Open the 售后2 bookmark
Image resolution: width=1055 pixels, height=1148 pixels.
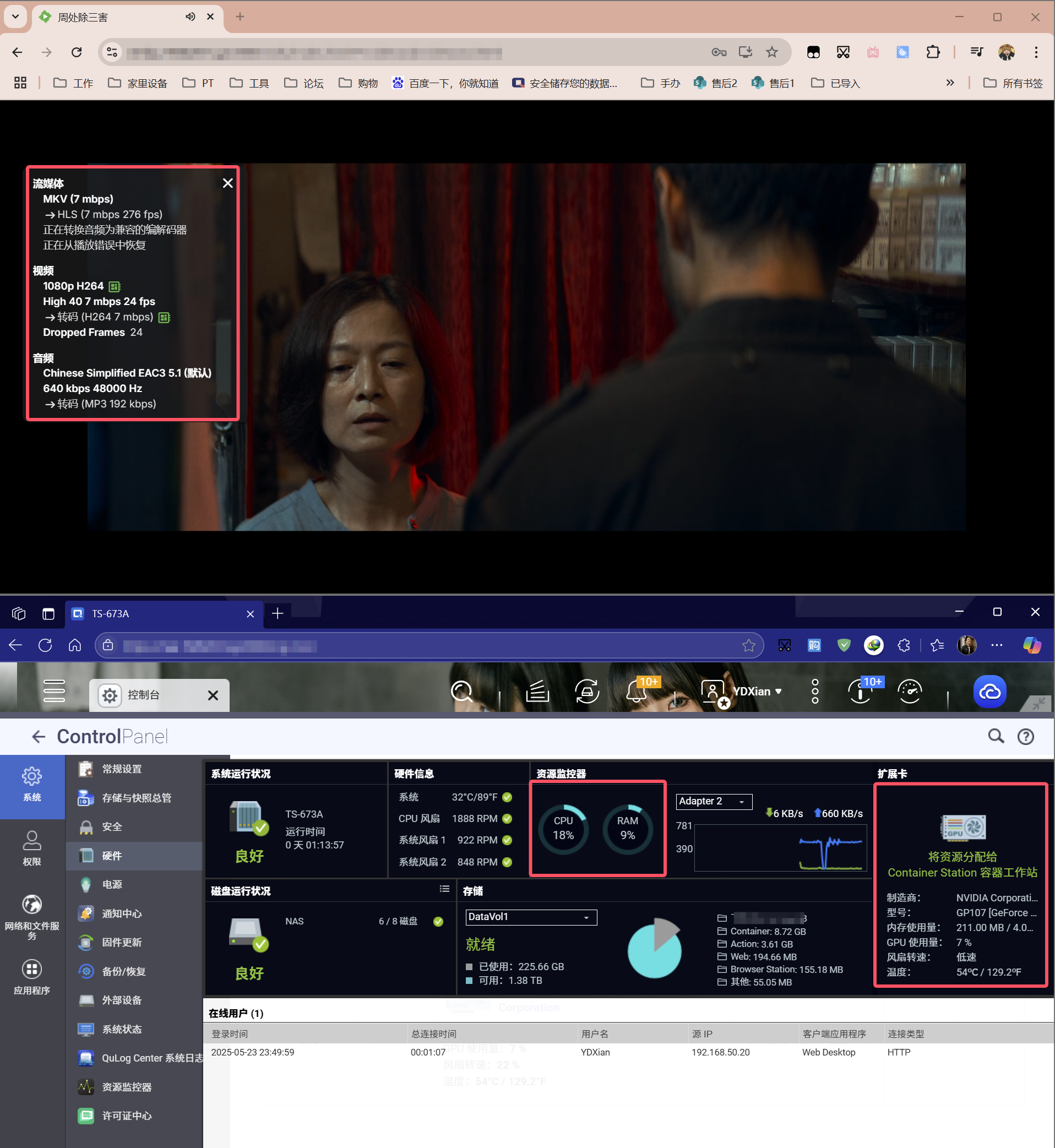coord(715,83)
